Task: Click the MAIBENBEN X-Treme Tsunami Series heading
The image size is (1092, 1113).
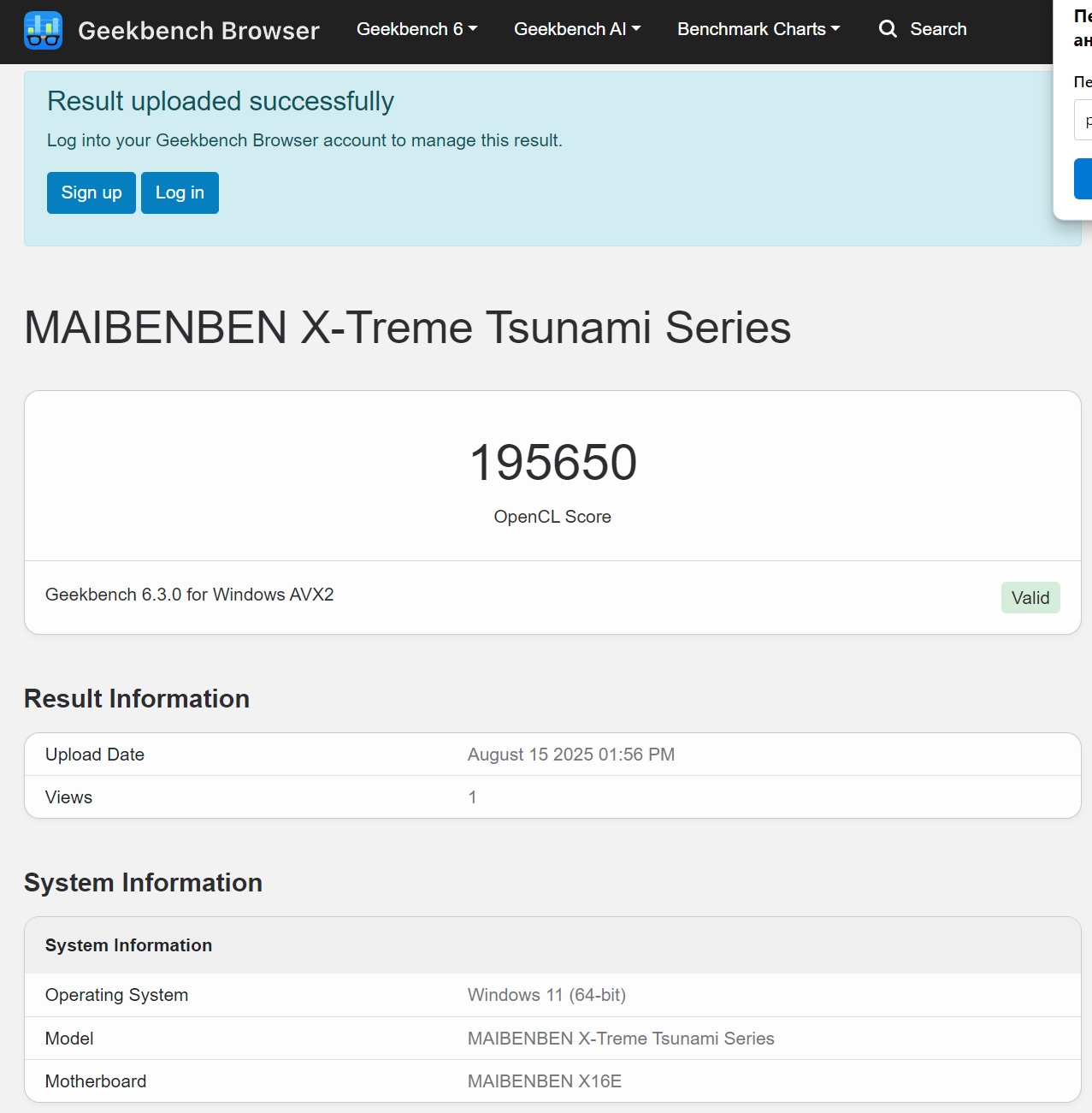Action: (x=408, y=328)
